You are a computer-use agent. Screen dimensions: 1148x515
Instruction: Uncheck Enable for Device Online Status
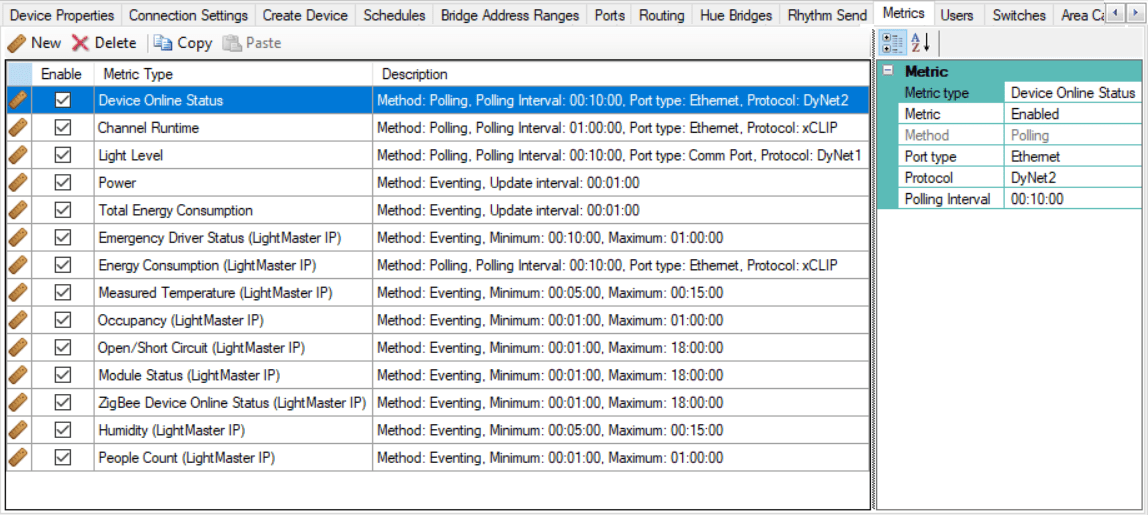pos(63,100)
